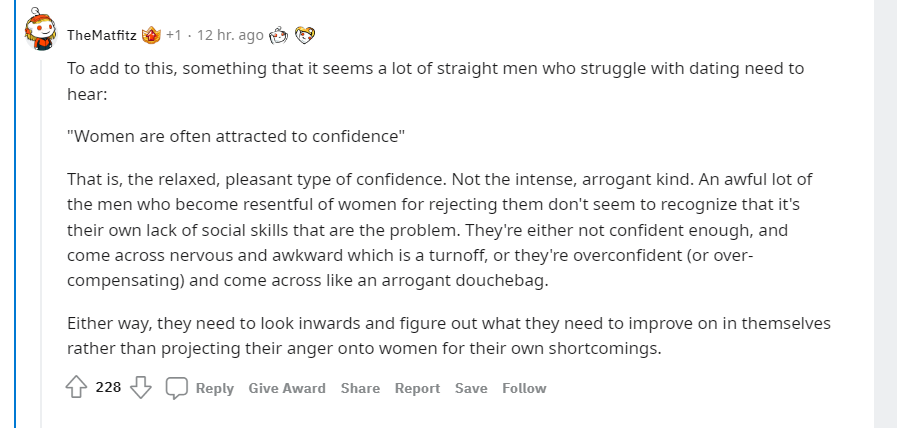Click the quoted line about confidence
897x428 pixels.
coord(236,137)
